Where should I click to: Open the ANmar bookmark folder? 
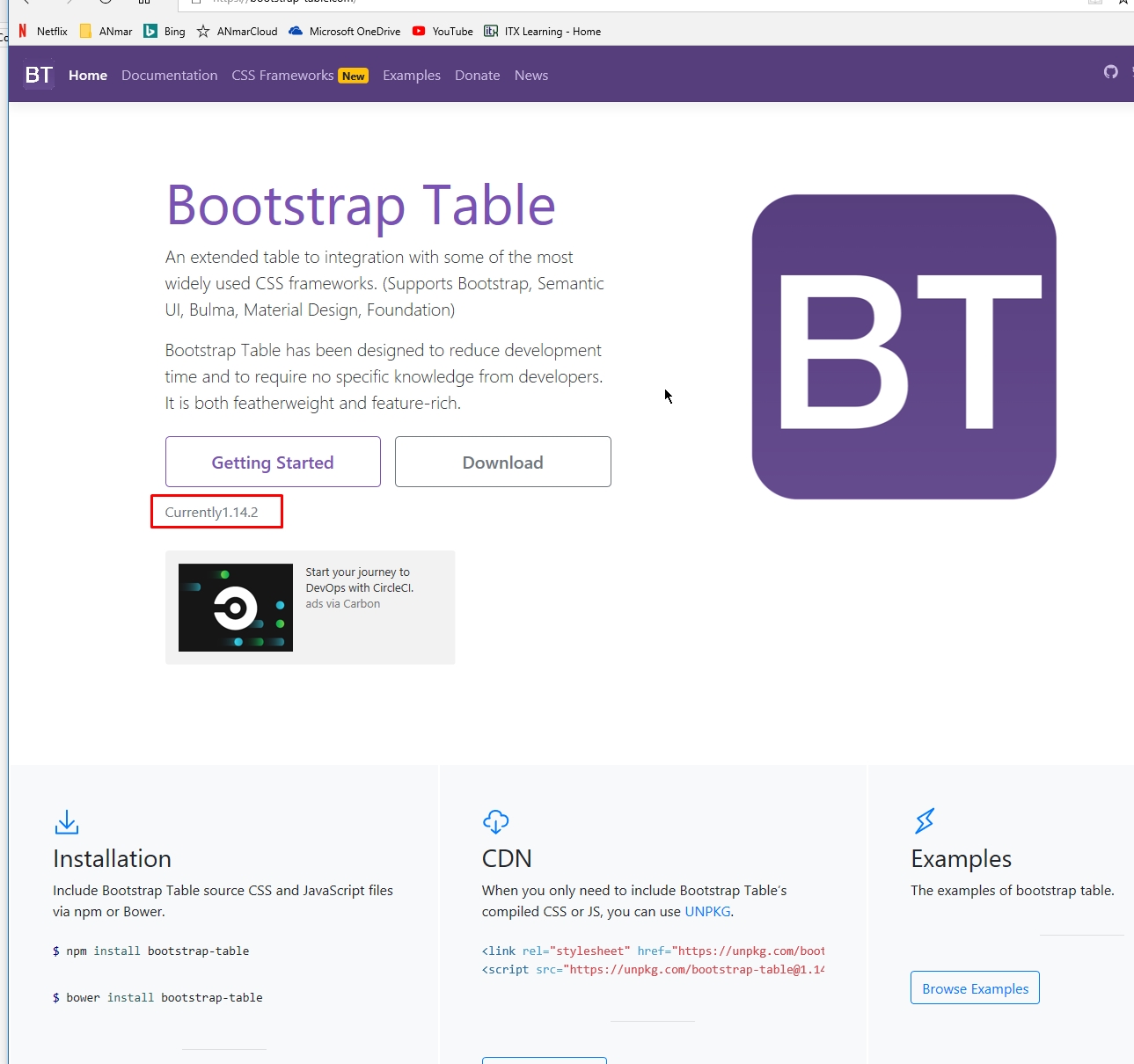click(106, 32)
